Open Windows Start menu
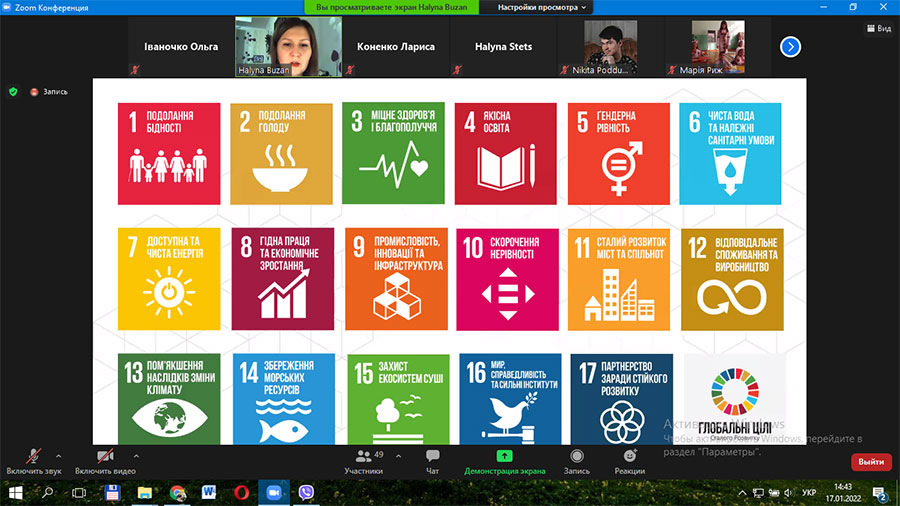Screen dimensions: 900x506 coord(15,493)
